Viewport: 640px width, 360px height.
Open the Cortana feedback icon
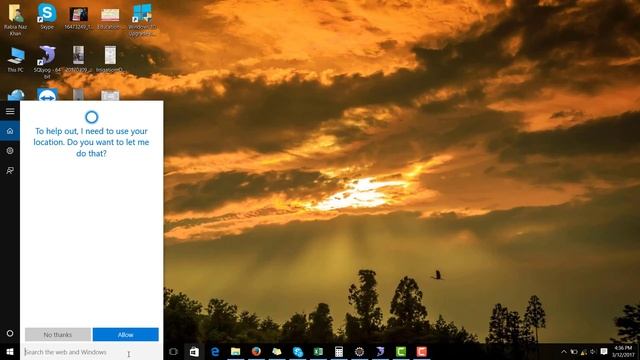pyautogui.click(x=10, y=170)
